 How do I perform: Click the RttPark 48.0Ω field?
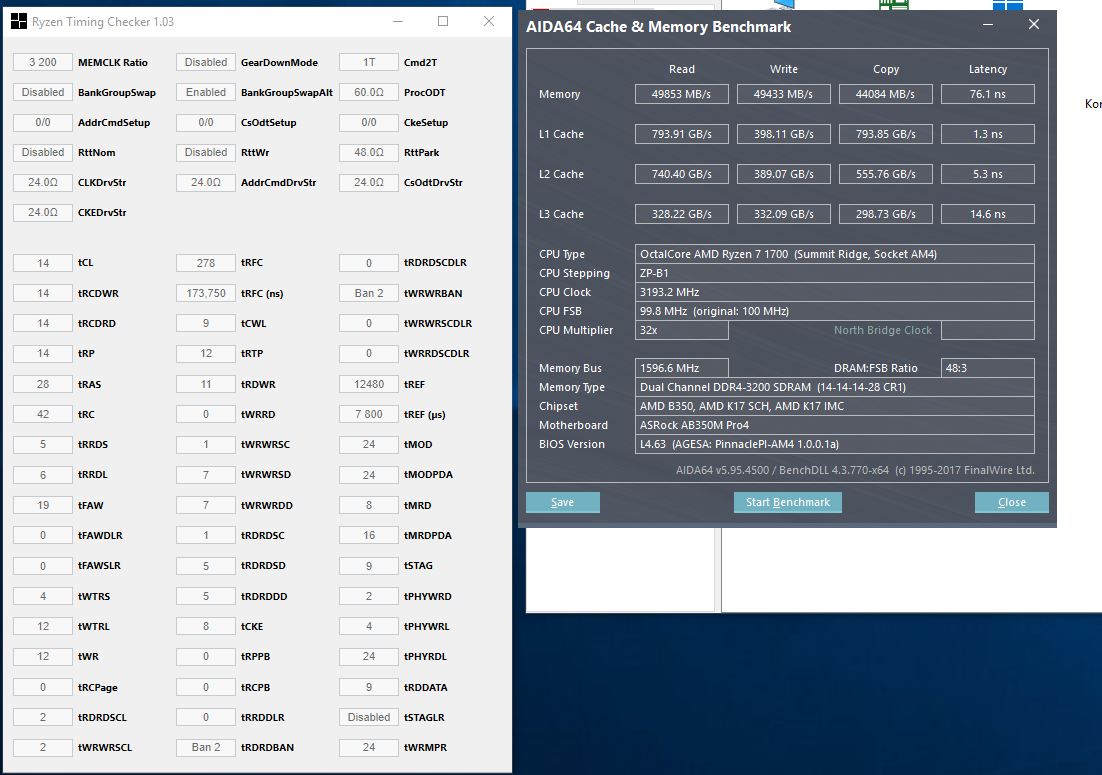point(369,152)
